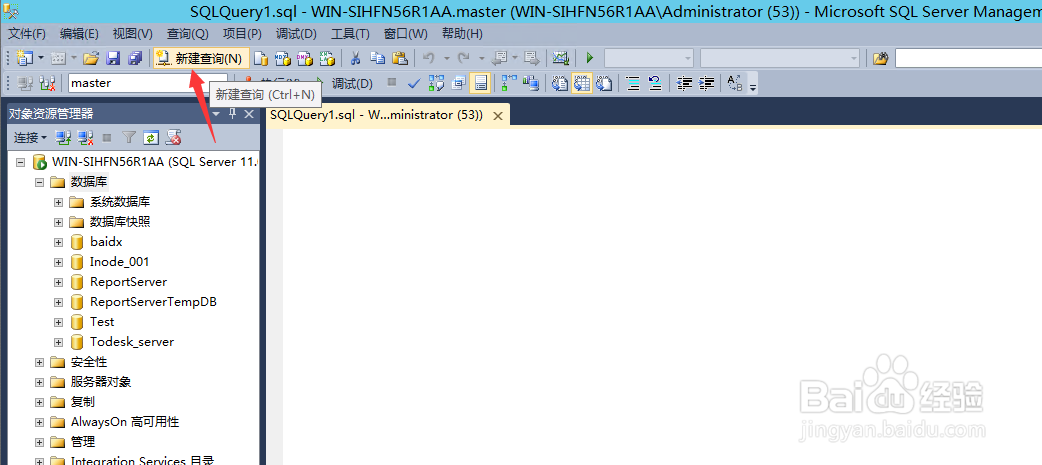Display the estimated execution plan icon

pos(436,83)
